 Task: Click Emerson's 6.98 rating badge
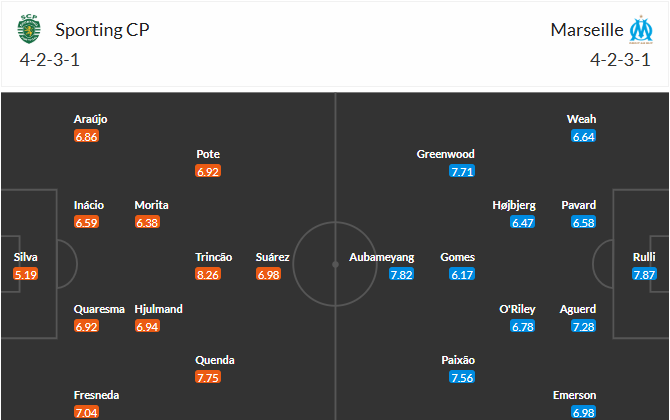pos(584,412)
